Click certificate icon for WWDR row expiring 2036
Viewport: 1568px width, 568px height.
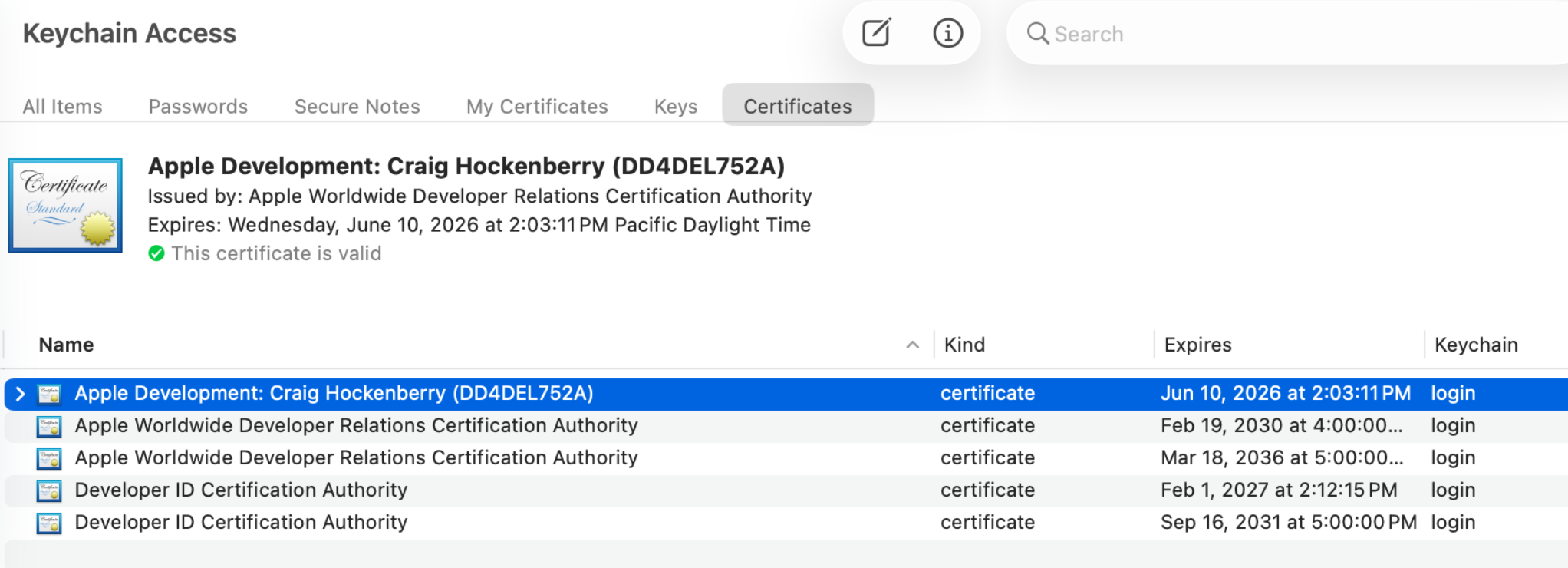tap(49, 458)
